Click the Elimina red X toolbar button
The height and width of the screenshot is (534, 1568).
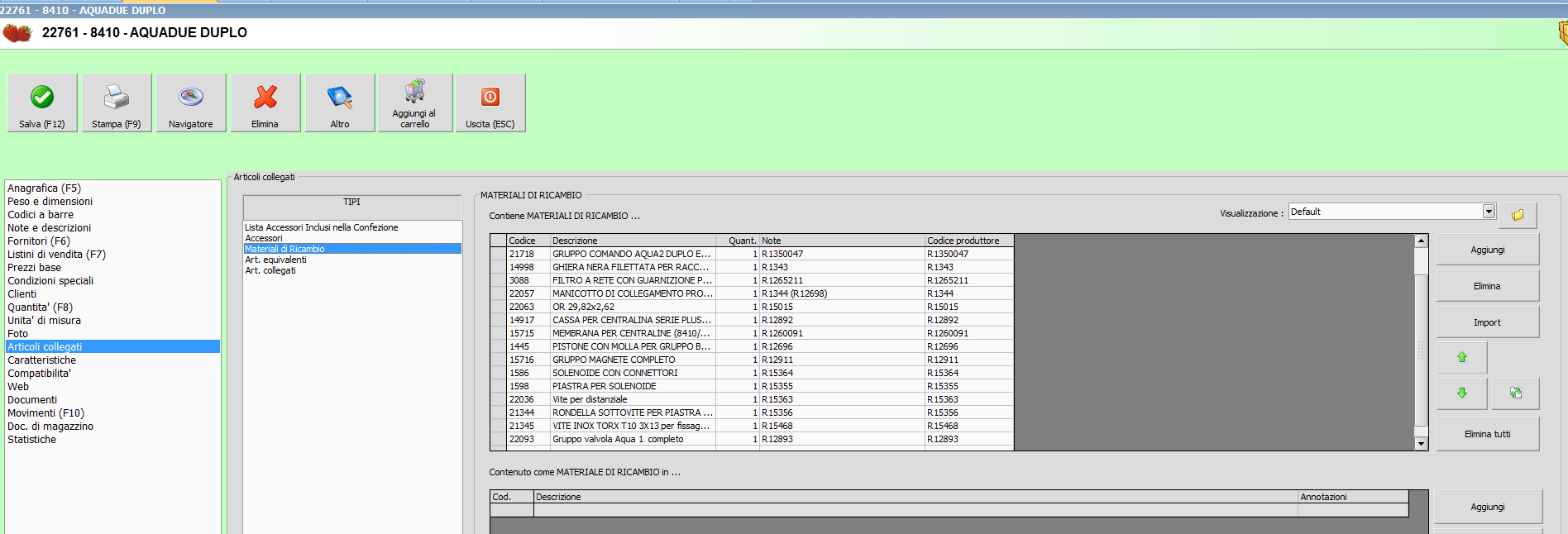(265, 103)
